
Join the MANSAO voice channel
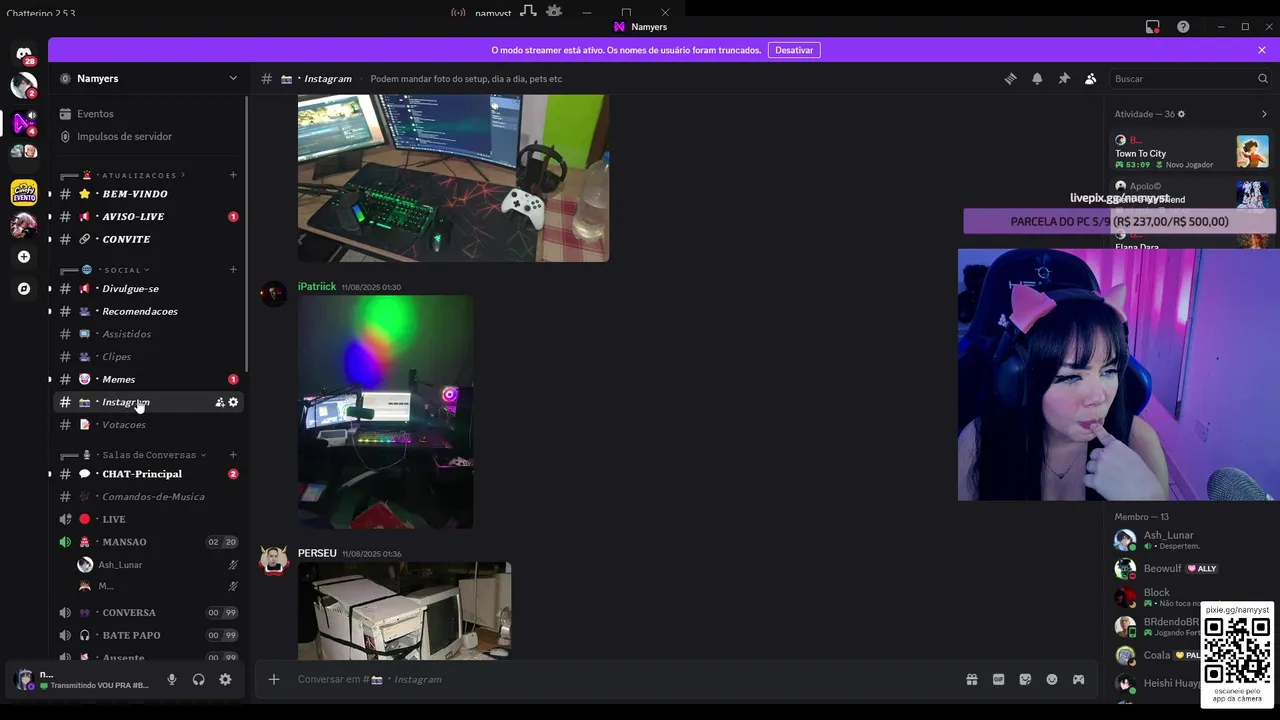[148, 542]
